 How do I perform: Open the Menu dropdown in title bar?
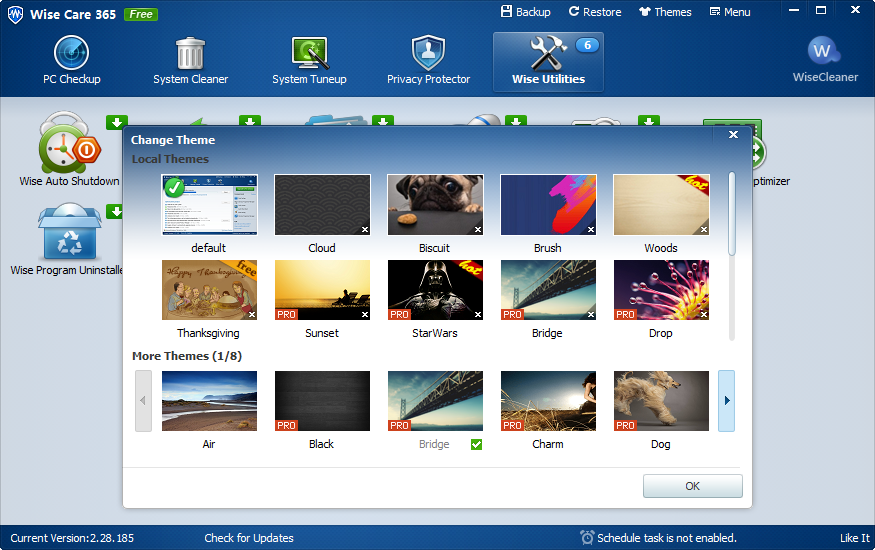pyautogui.click(x=730, y=12)
